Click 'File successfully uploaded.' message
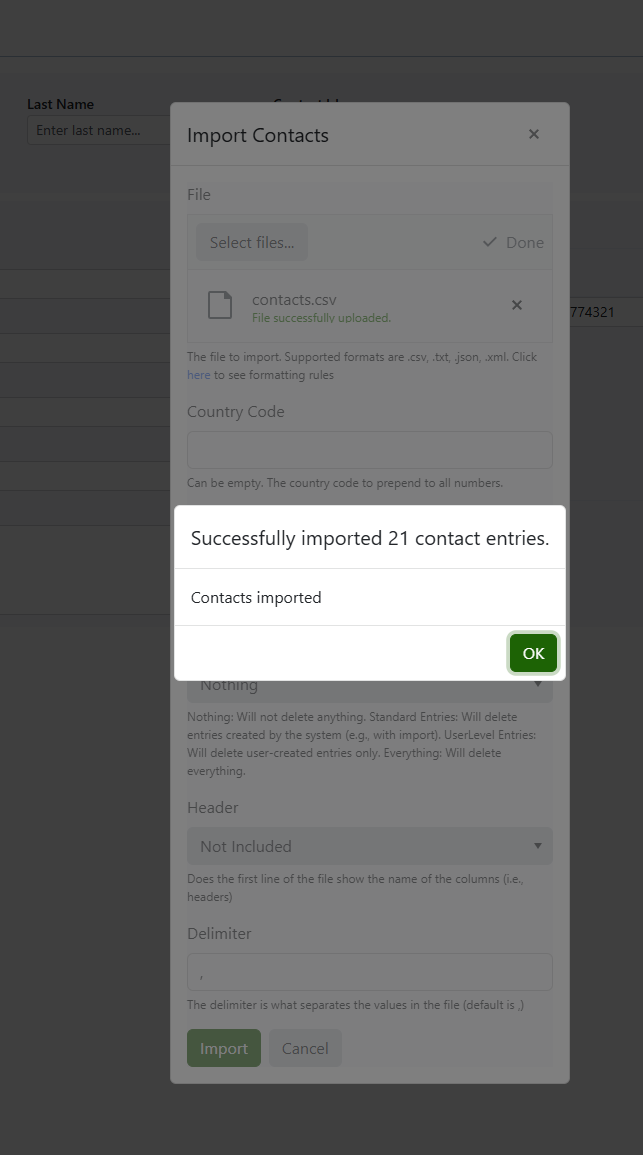Screen dimensions: 643x1155 pos(321,318)
